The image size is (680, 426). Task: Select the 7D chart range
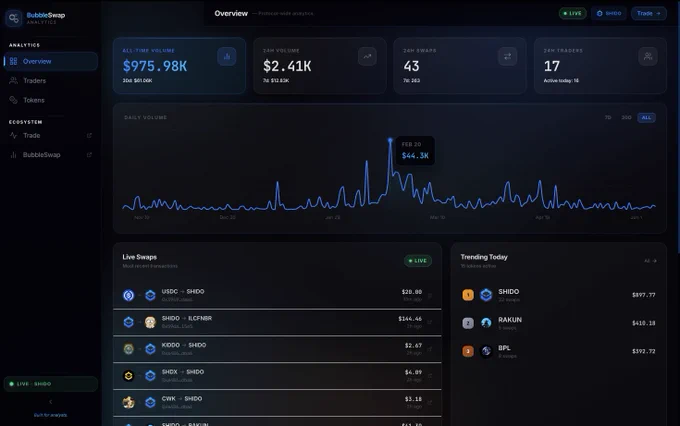pyautogui.click(x=608, y=118)
